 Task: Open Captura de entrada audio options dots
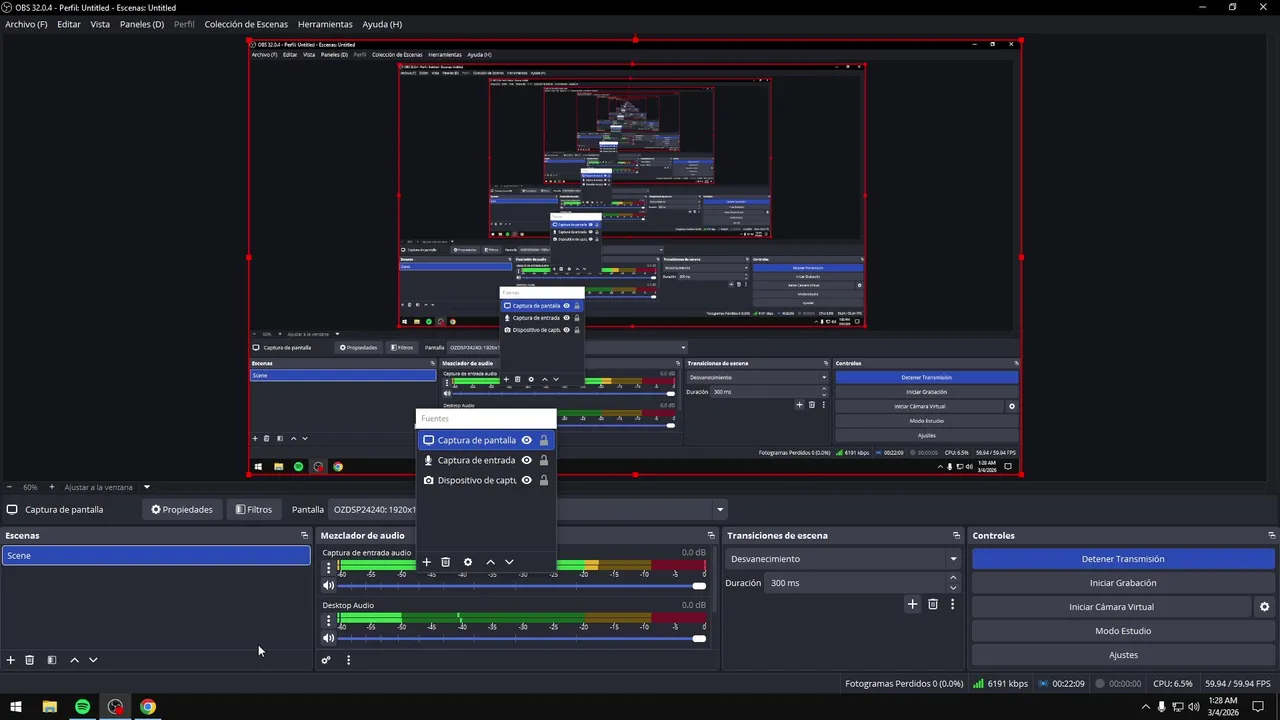click(328, 569)
